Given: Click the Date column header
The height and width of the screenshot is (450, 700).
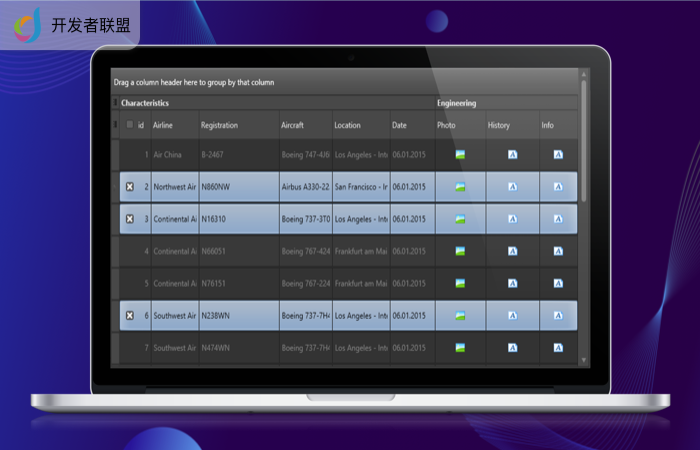Looking at the screenshot, I should tap(400, 126).
